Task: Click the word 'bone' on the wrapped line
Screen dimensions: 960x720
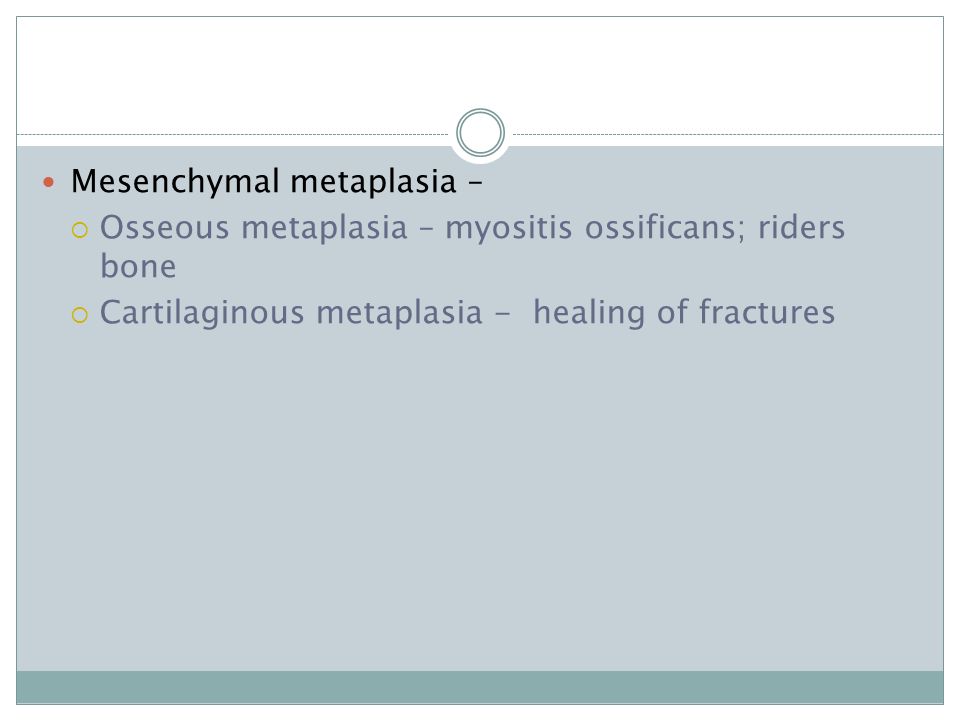Action: (x=138, y=266)
